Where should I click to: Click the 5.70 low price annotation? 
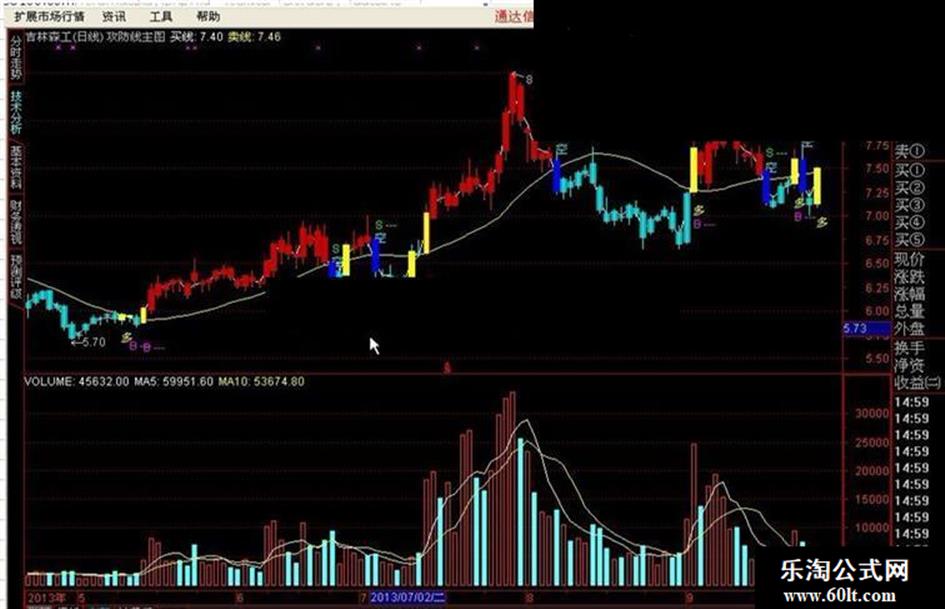pos(88,342)
